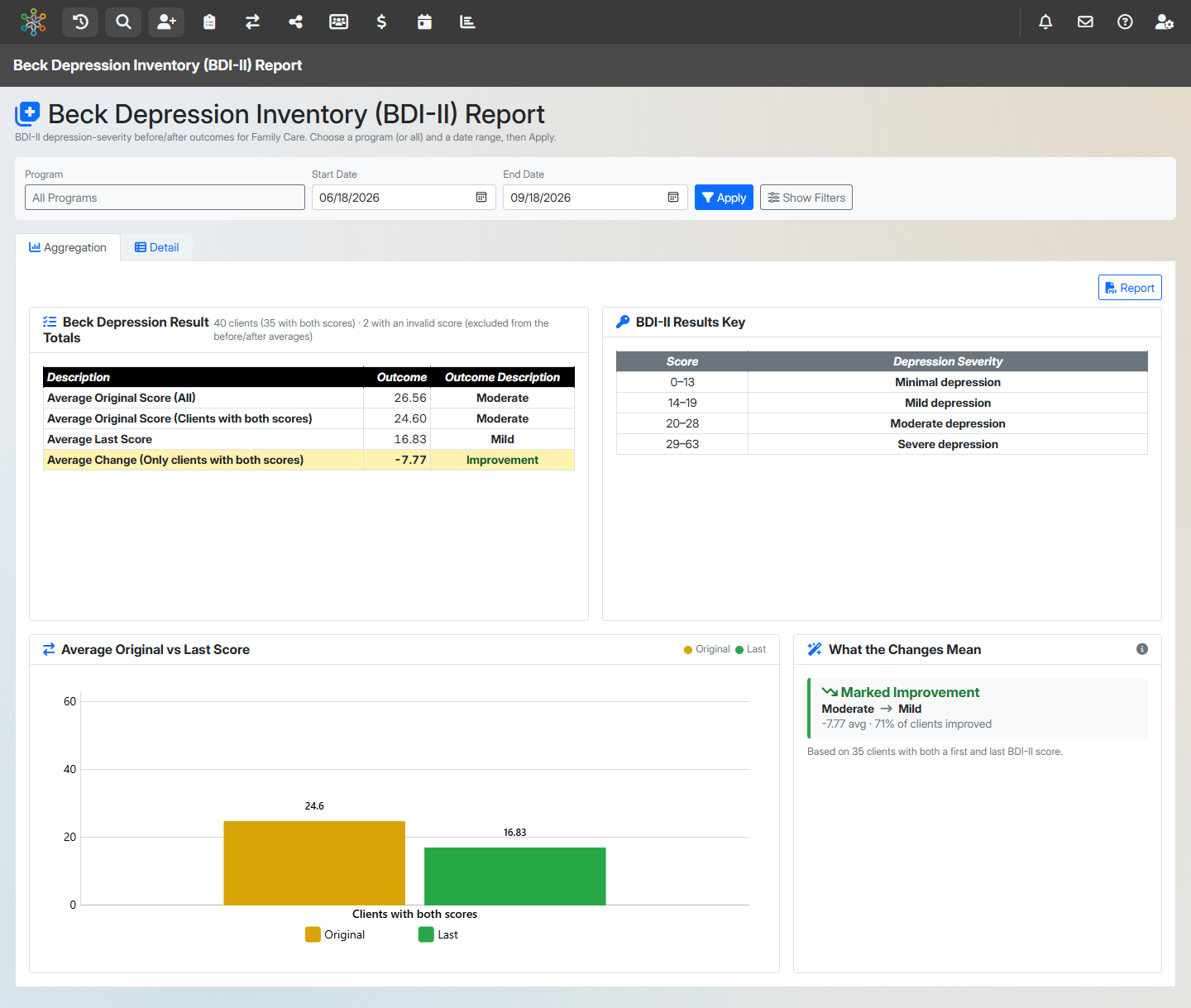Screen dimensions: 1191x1008
Task: Click the transfer arrows icon
Action: pyautogui.click(x=252, y=22)
